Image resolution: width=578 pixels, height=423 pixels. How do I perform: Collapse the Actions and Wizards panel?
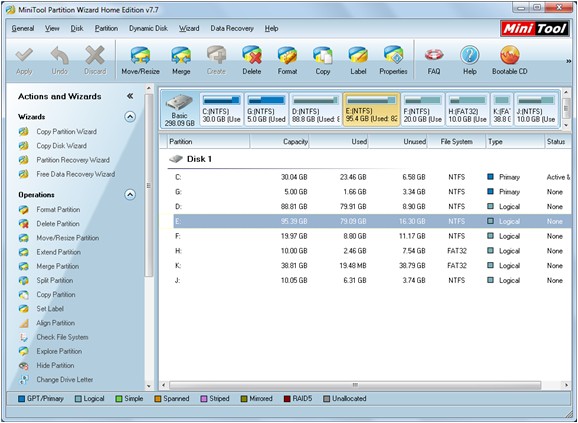click(130, 96)
